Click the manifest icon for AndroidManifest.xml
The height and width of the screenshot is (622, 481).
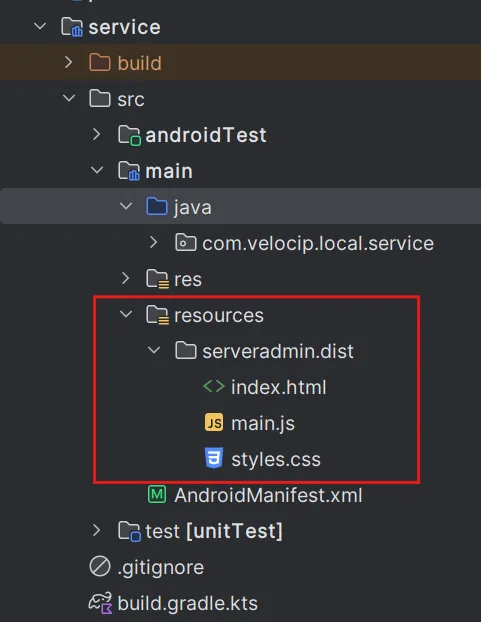pos(157,494)
